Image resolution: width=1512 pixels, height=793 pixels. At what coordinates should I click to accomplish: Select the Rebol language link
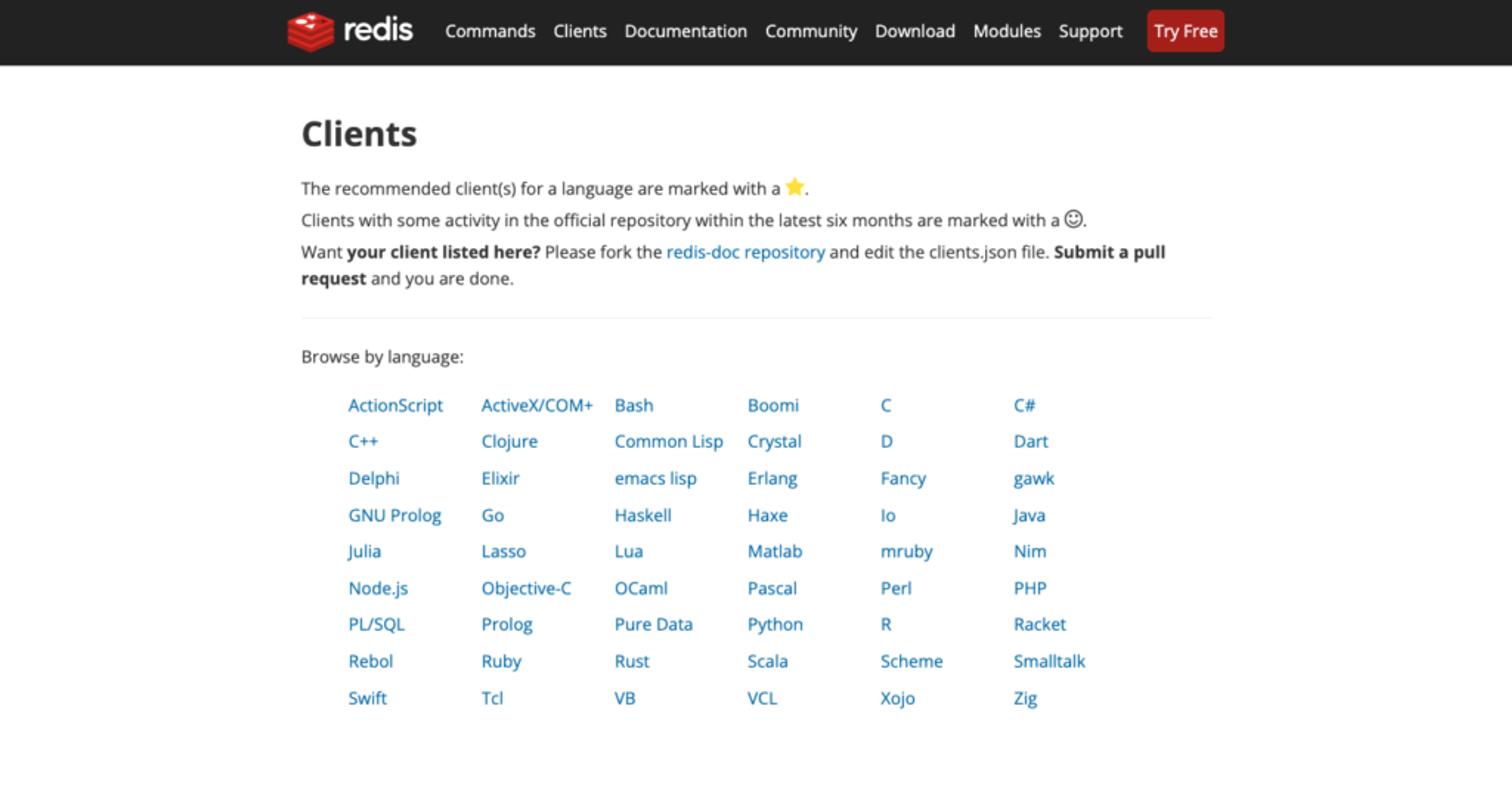pos(371,661)
